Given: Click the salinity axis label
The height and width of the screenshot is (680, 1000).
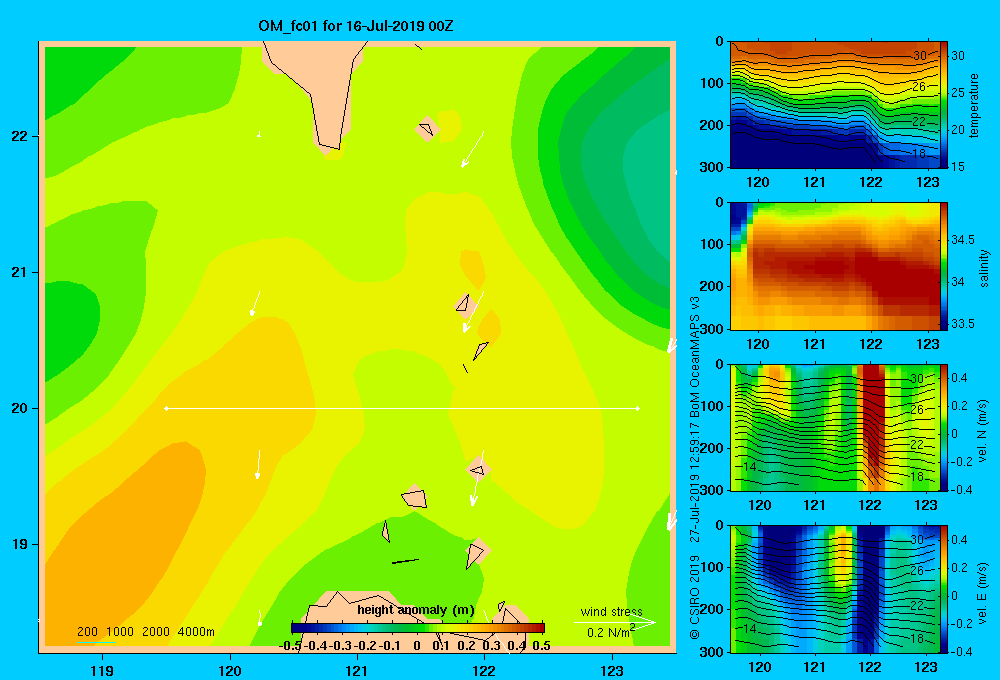Looking at the screenshot, I should click(x=984, y=268).
